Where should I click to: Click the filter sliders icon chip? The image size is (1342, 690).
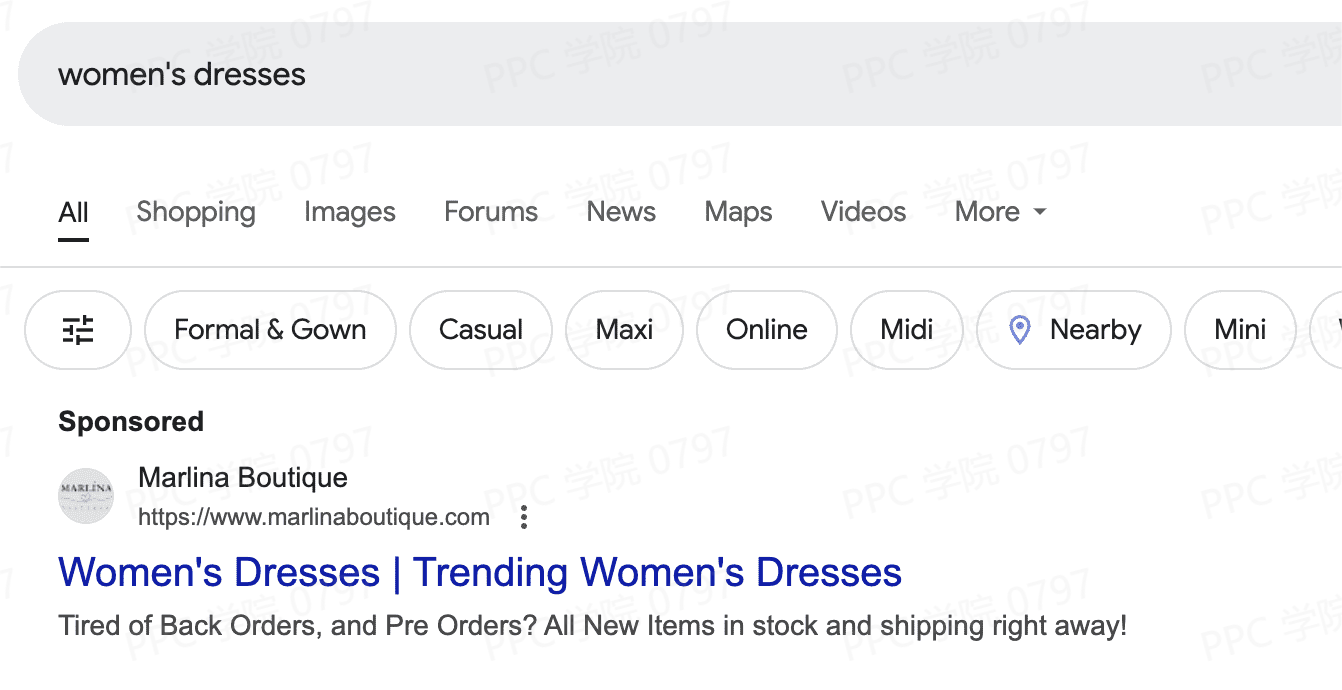tap(78, 330)
